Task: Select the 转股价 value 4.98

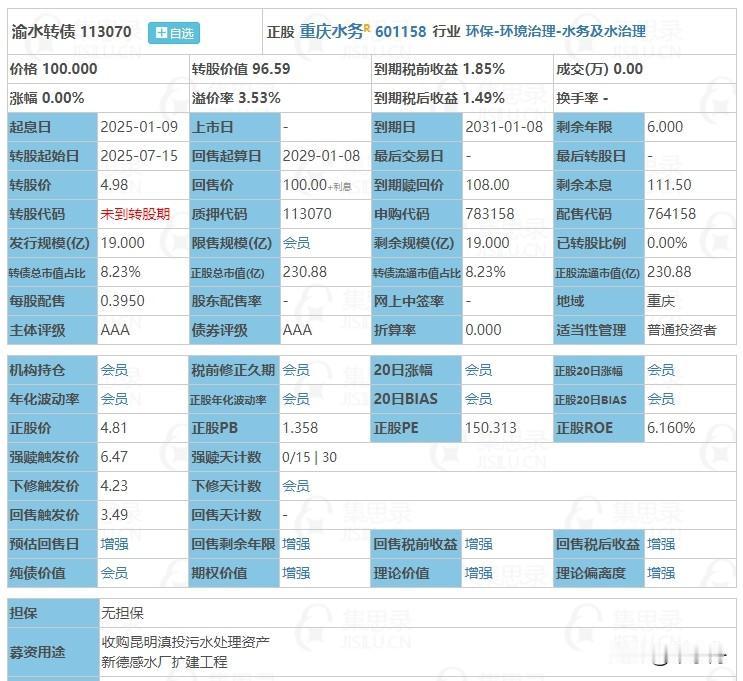Action: [114, 185]
